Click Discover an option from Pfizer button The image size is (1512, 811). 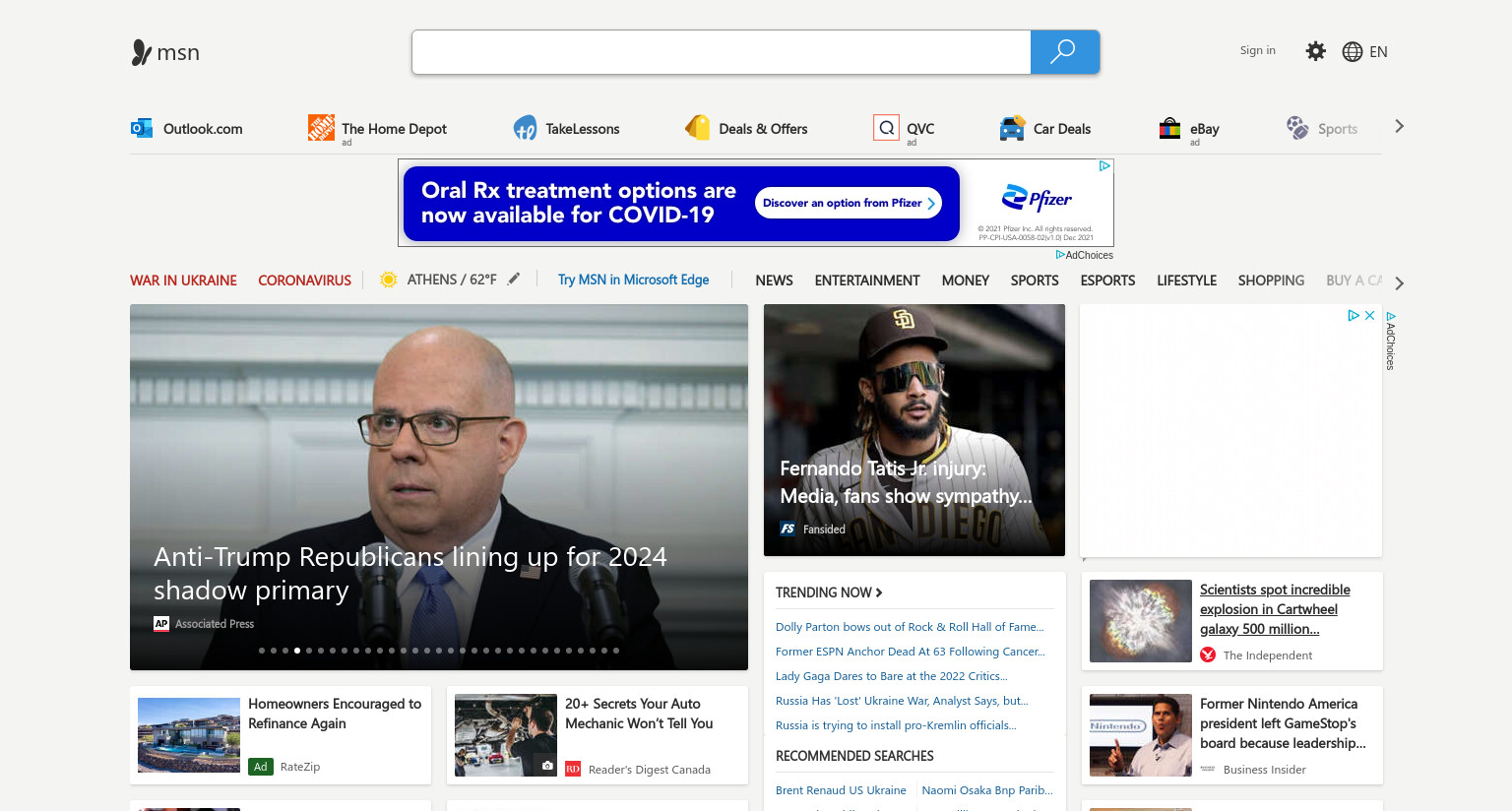[x=849, y=203]
